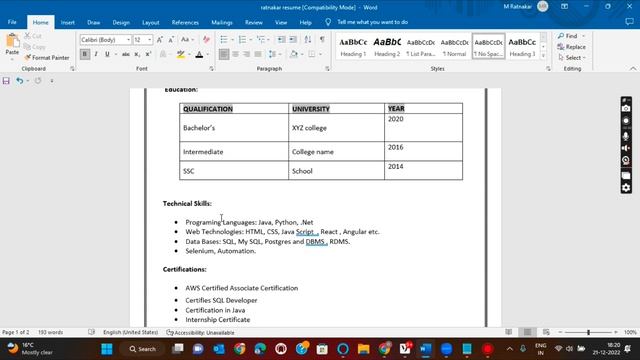Screen dimensions: 640x360
Task: Open Outlook from the taskbar
Action: (219, 349)
